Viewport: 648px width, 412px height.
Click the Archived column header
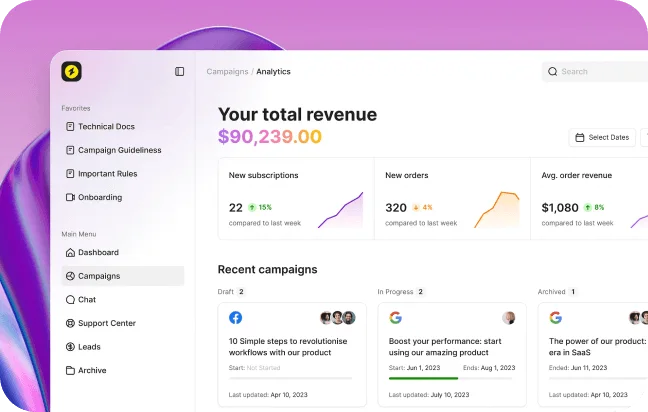tap(551, 292)
